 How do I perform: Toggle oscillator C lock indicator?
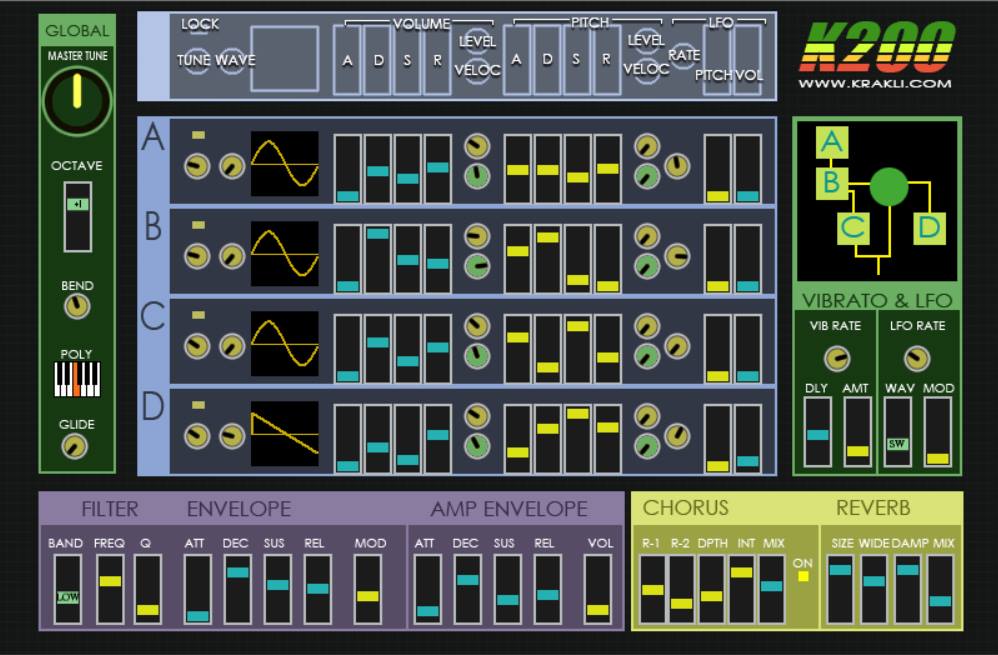(x=199, y=314)
